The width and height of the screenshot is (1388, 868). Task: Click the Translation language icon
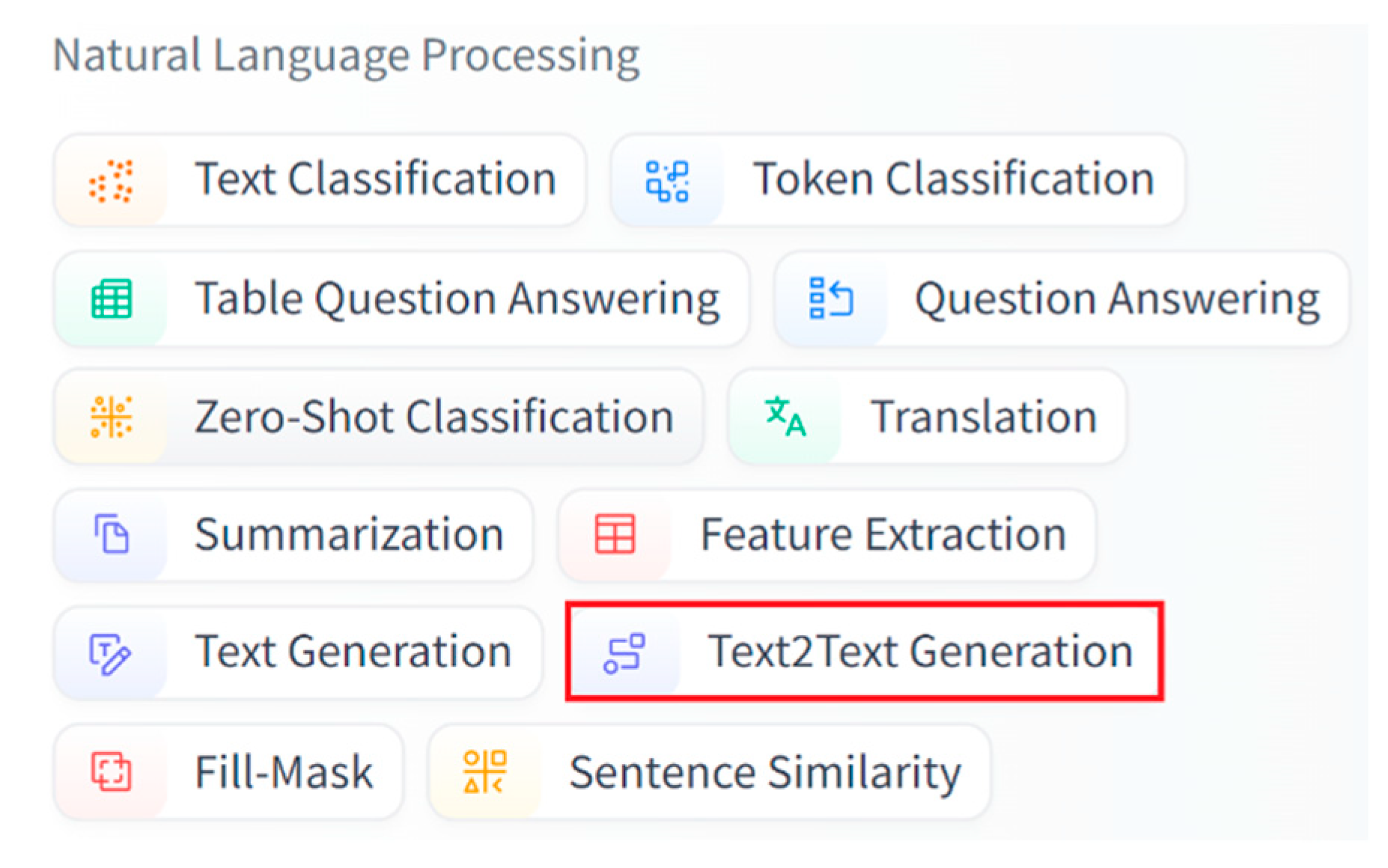tap(785, 416)
